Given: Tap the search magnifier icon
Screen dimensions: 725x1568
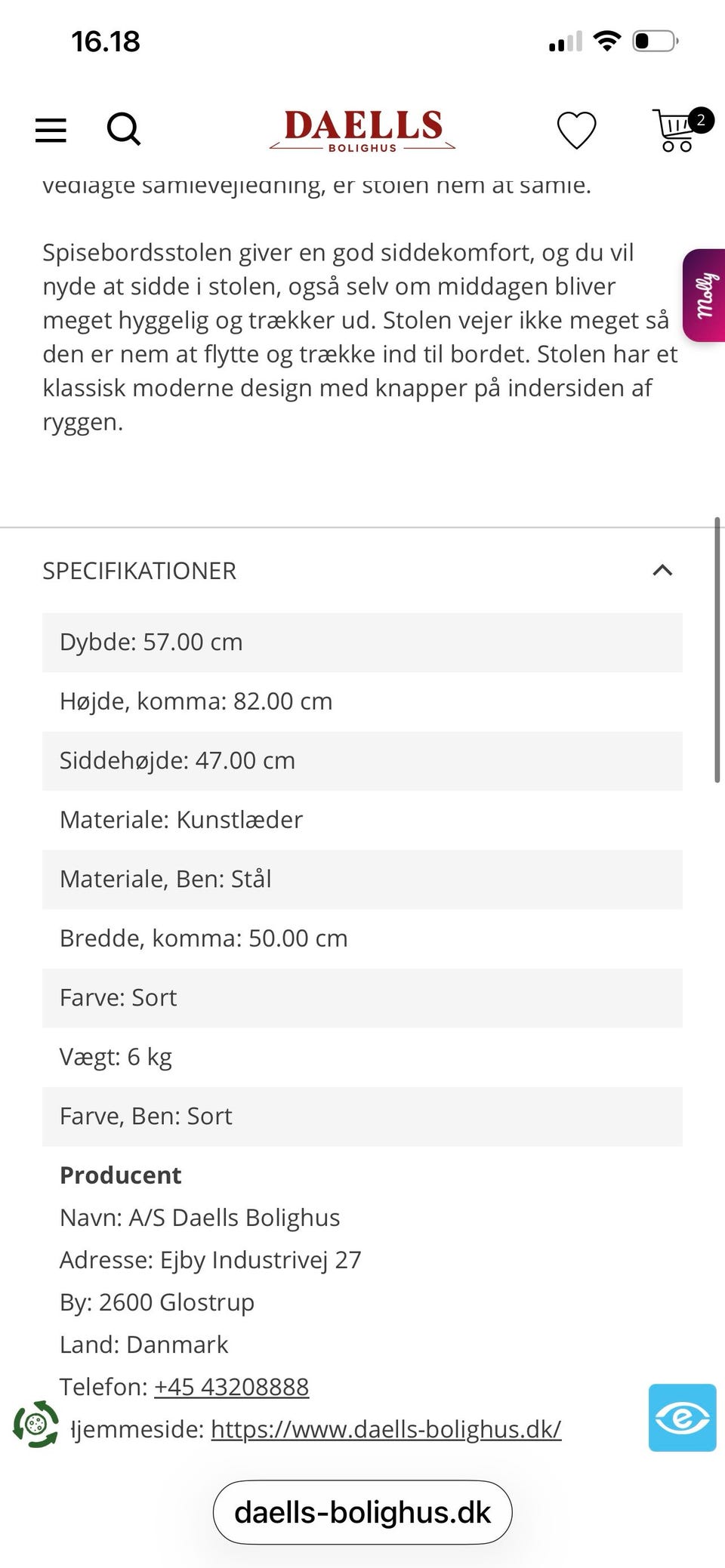Looking at the screenshot, I should point(124,129).
